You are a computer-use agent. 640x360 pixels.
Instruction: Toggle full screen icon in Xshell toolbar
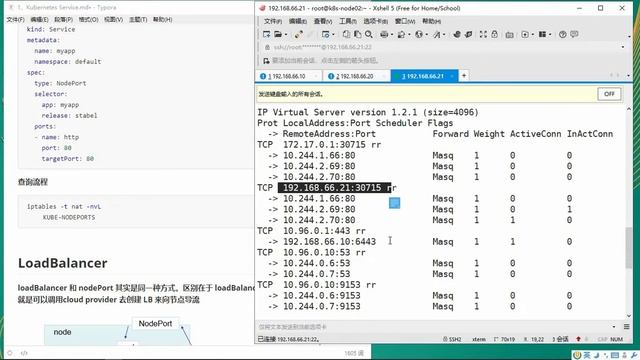coord(483,34)
